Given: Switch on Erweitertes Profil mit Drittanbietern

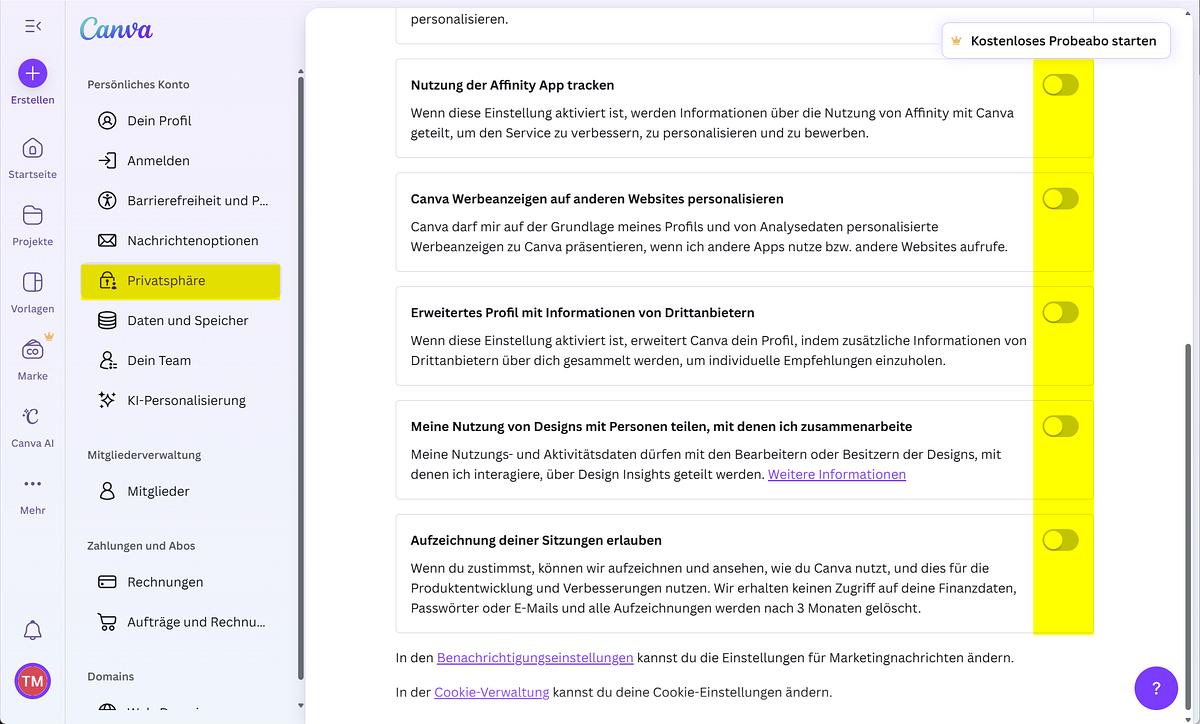Looking at the screenshot, I should (1060, 313).
